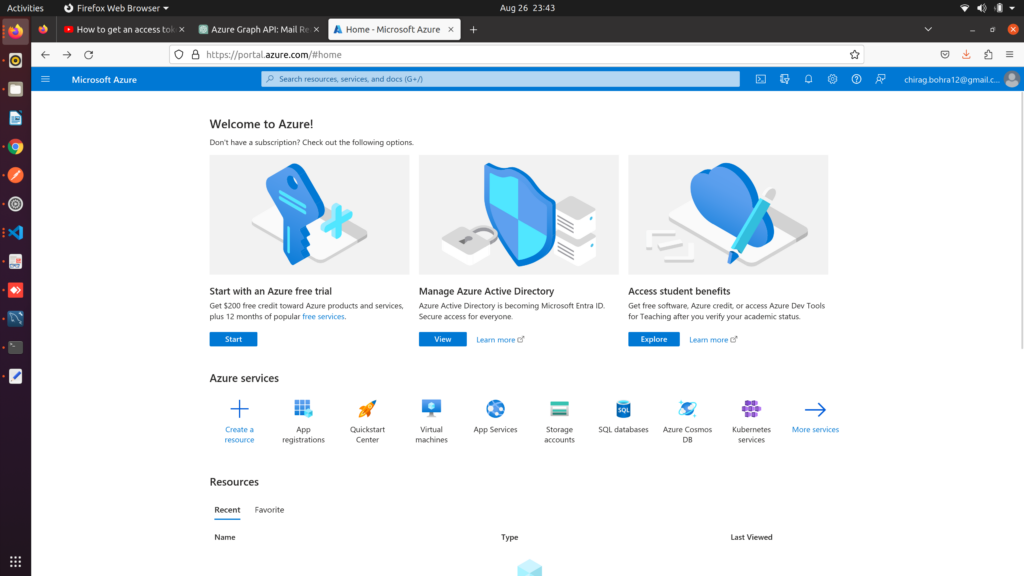
Task: Open Cloud Shell from the top bar
Action: click(761, 79)
